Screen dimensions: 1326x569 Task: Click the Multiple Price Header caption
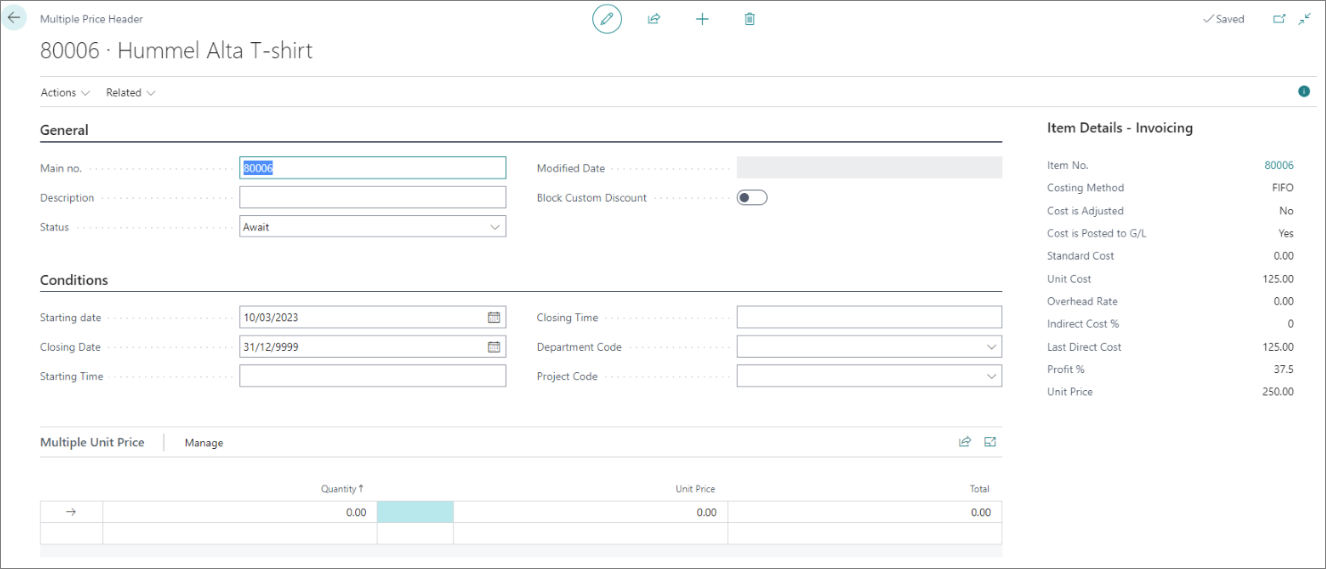click(x=91, y=19)
